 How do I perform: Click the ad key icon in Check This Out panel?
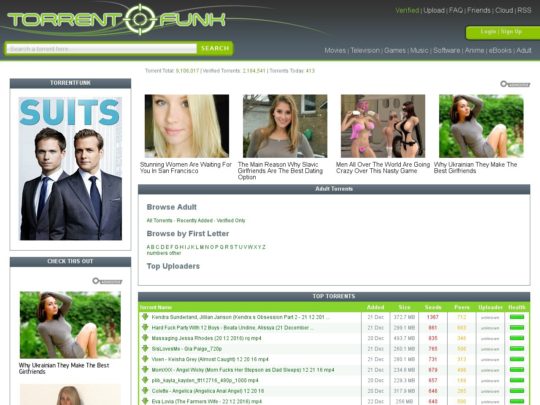click(x=107, y=281)
